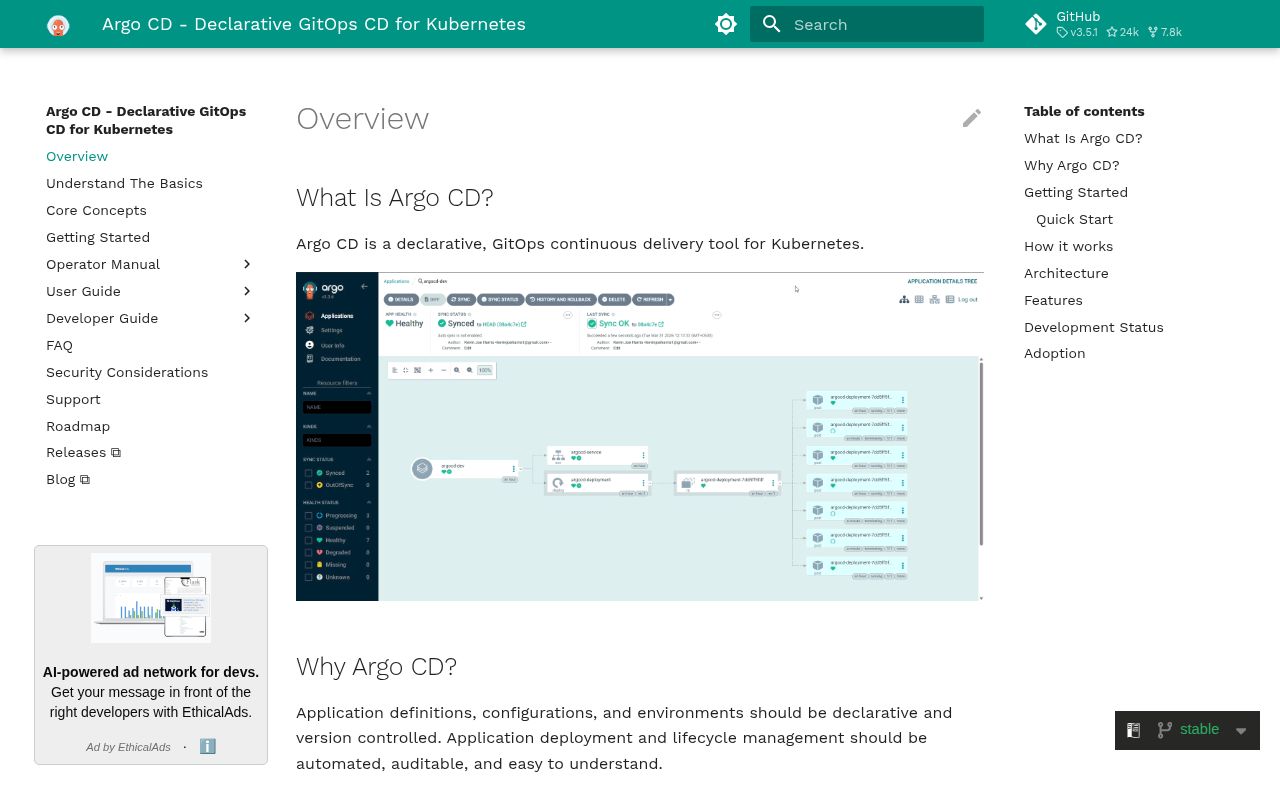Open the Overview nav item
Image resolution: width=1280 pixels, height=800 pixels.
(77, 156)
